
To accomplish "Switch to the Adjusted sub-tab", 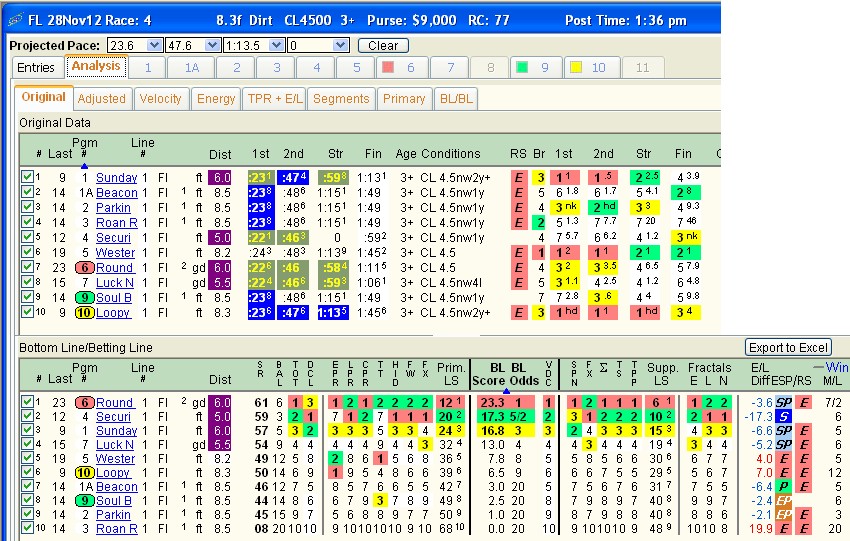I will click(x=101, y=99).
